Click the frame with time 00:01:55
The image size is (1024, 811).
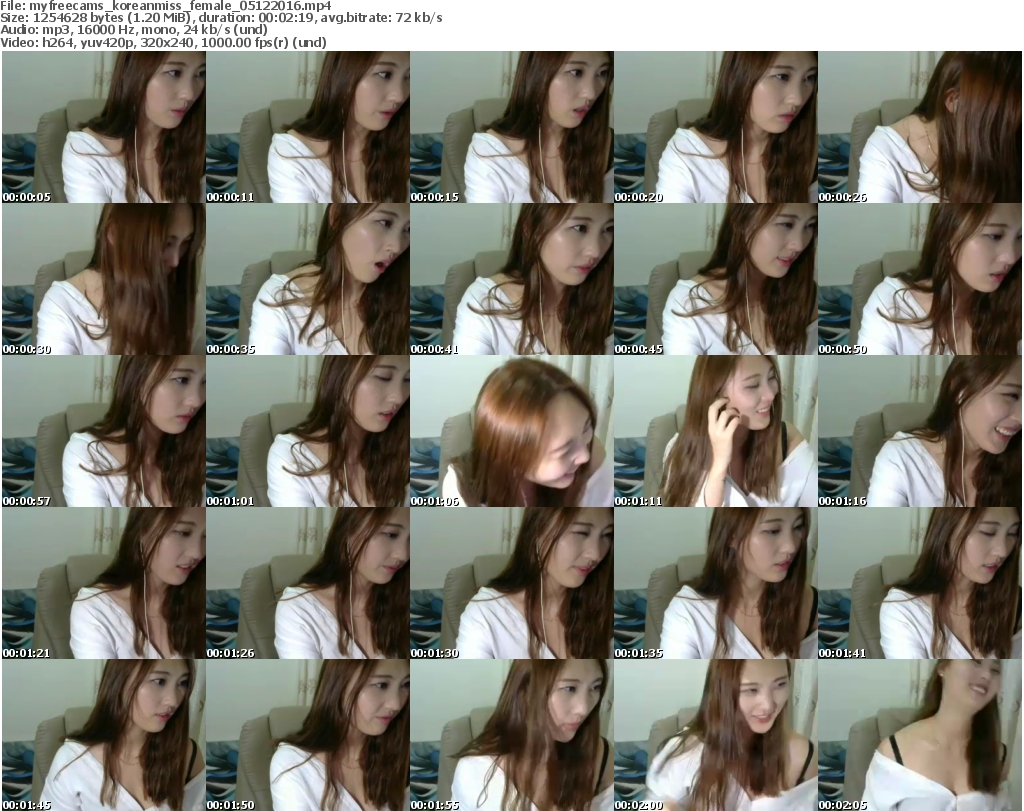pyautogui.click(x=512, y=735)
